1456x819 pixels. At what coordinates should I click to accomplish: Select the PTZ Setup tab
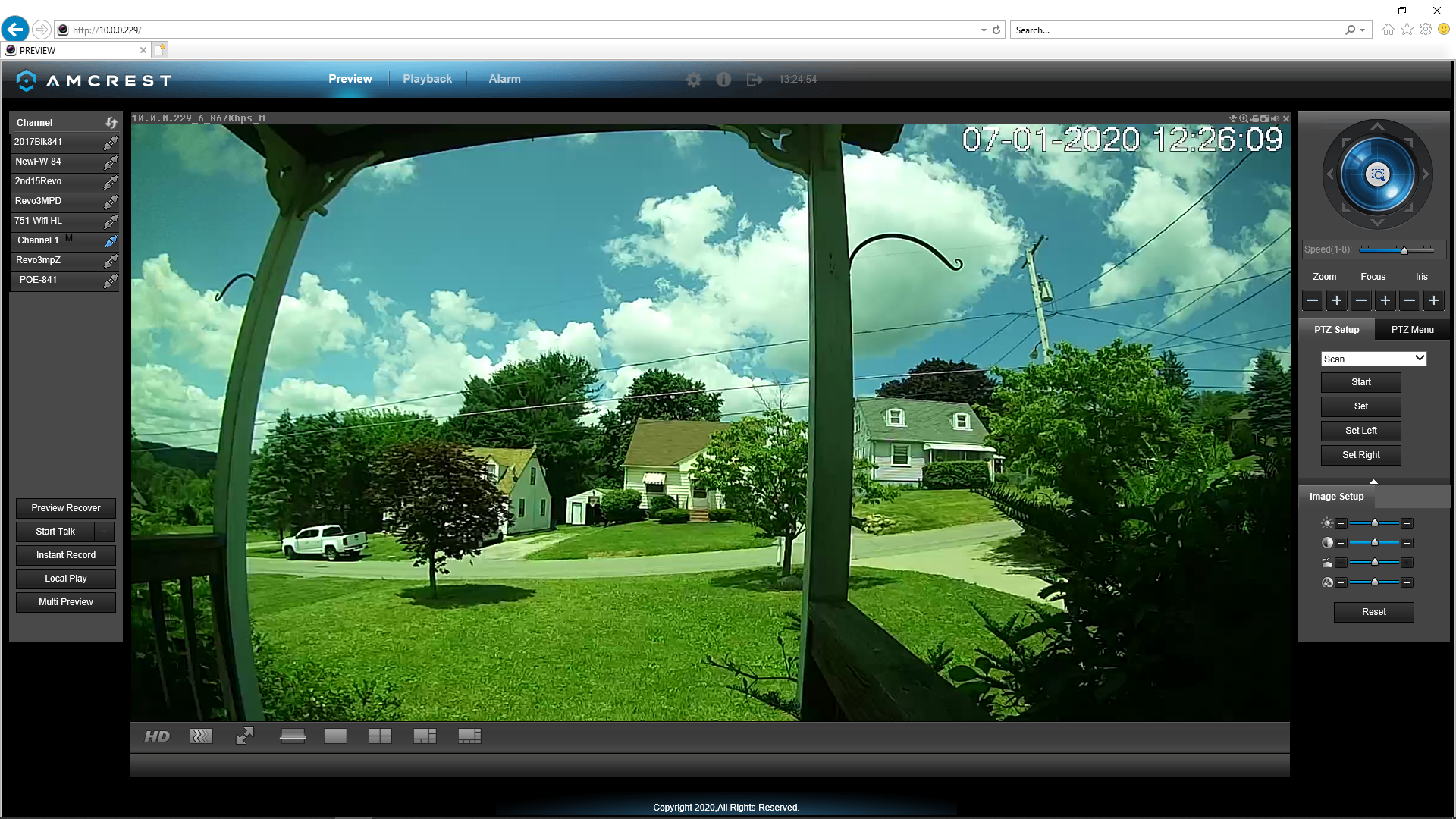tap(1336, 330)
